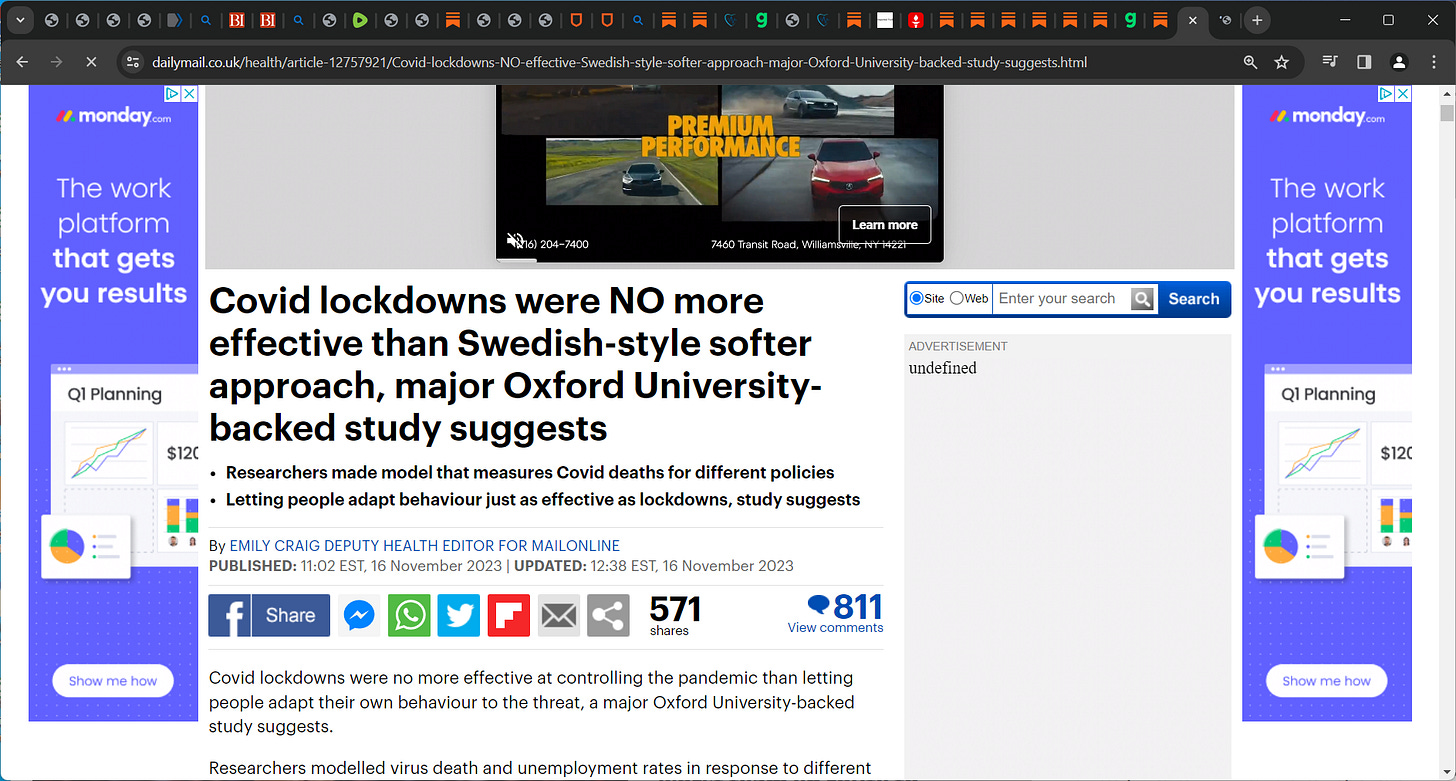Select the dailymail.co.uk address bar URL
The height and width of the screenshot is (781, 1456).
click(619, 62)
